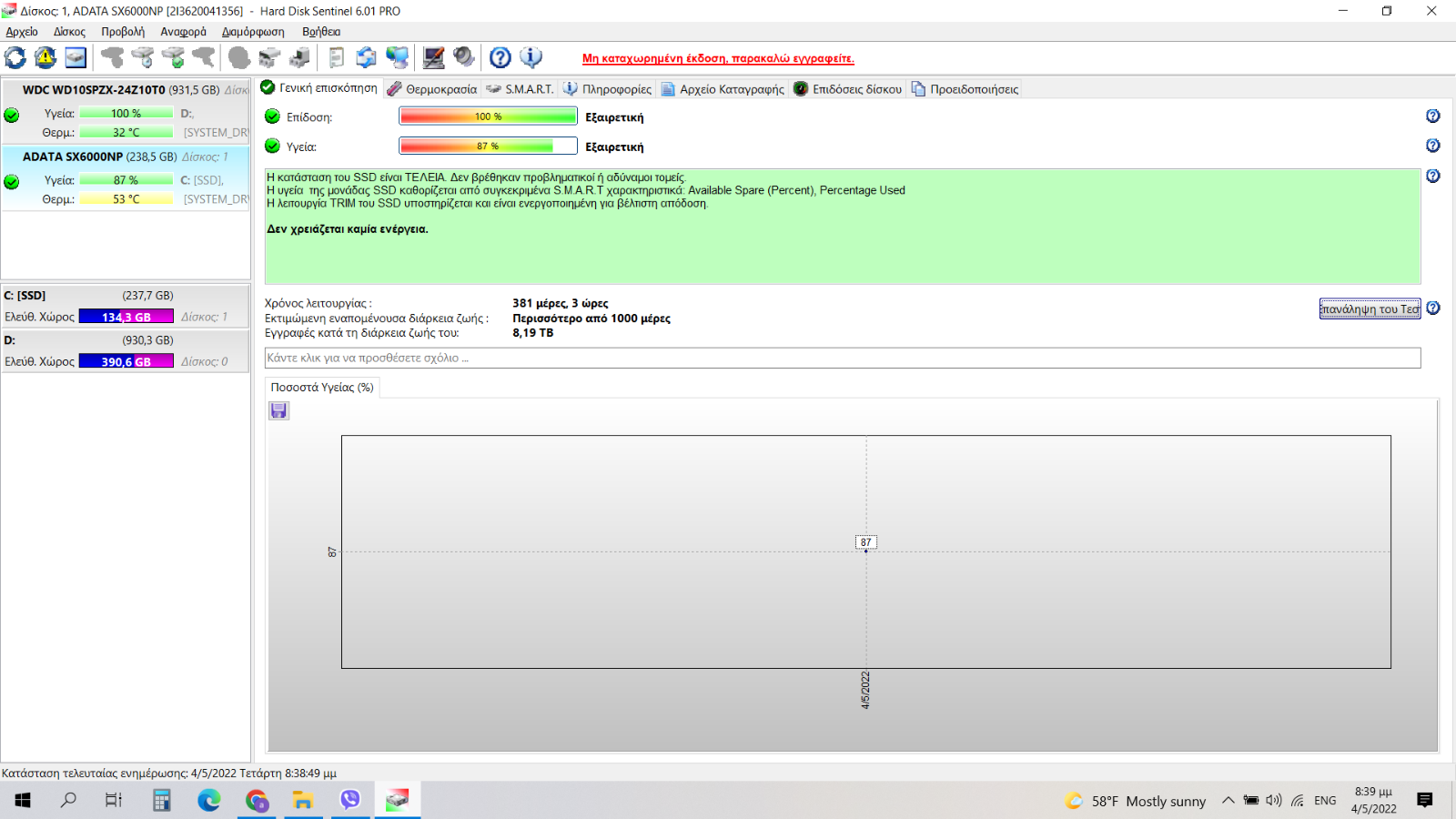
Task: Switch to the Αρχείο Καταγραφής tab
Action: tap(723, 89)
